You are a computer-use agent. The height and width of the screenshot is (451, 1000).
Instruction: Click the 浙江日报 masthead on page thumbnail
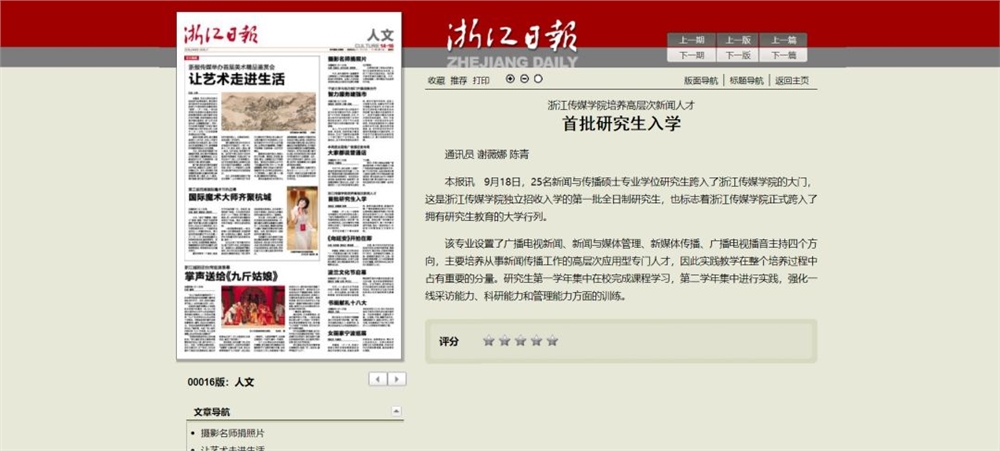221,33
